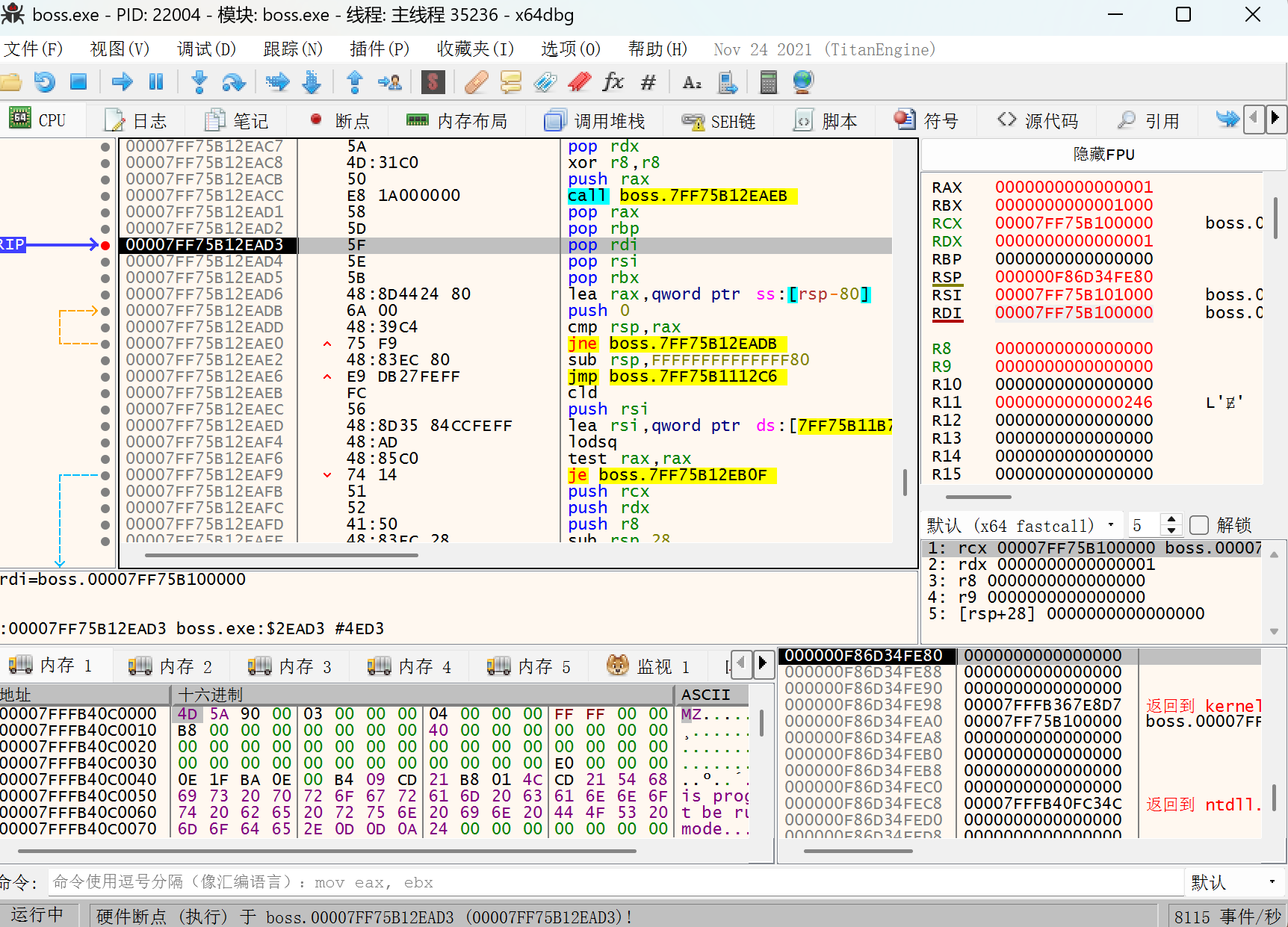
Task: Execute till return with up-arrow icon
Action: pyautogui.click(x=355, y=81)
